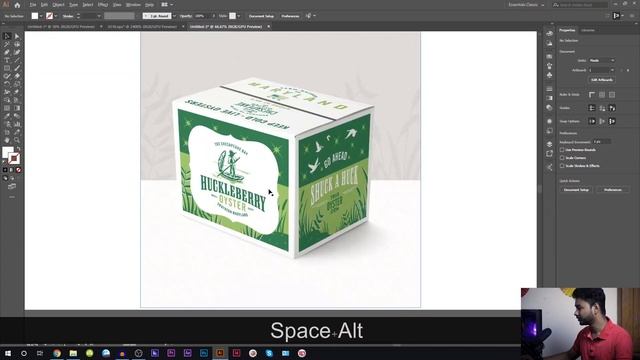Expand the stroke color dropdown arrow
Screen dimensions: 640x360
56,16
